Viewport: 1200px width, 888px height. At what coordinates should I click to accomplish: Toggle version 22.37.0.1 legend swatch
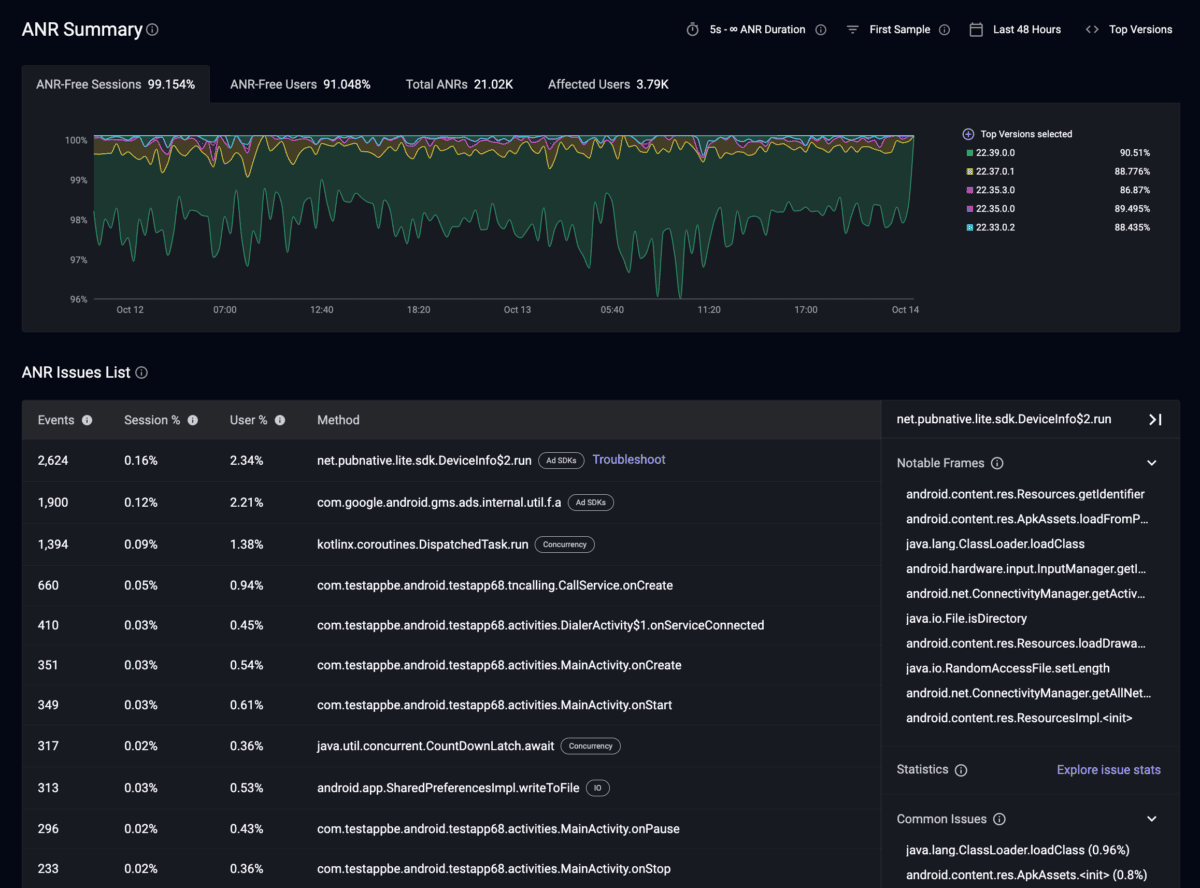point(969,172)
